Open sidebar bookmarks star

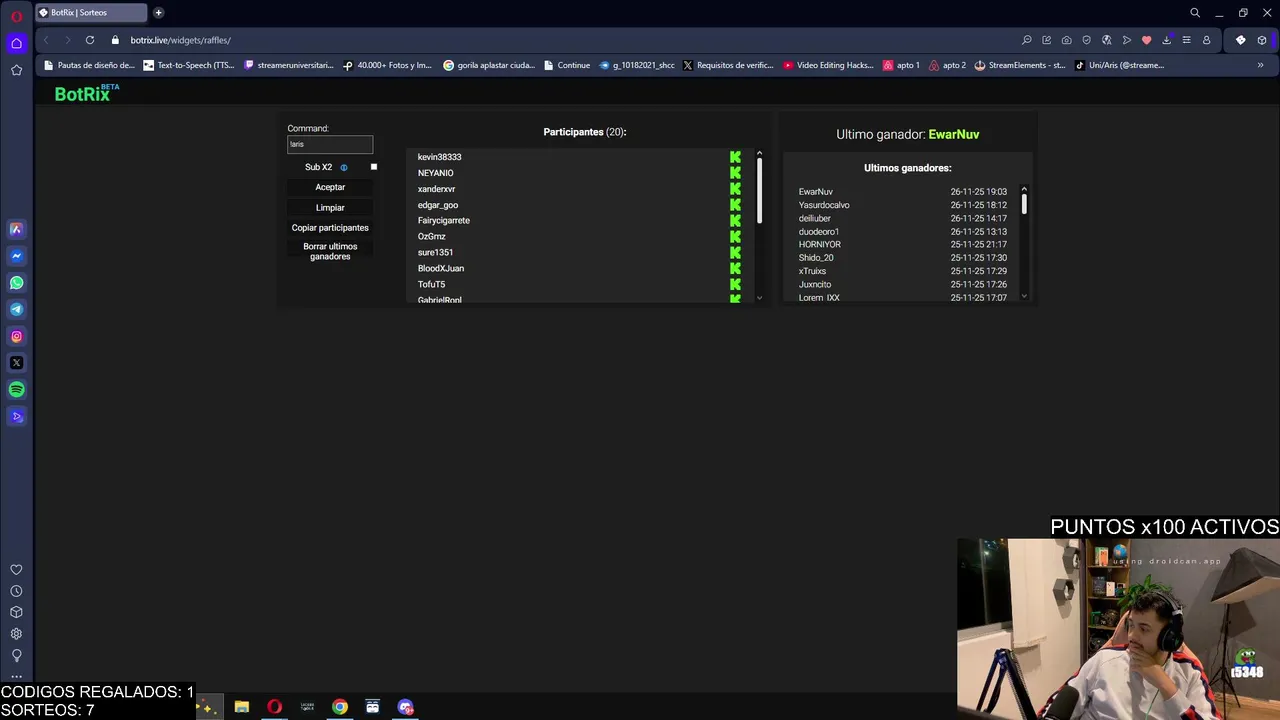click(x=16, y=70)
